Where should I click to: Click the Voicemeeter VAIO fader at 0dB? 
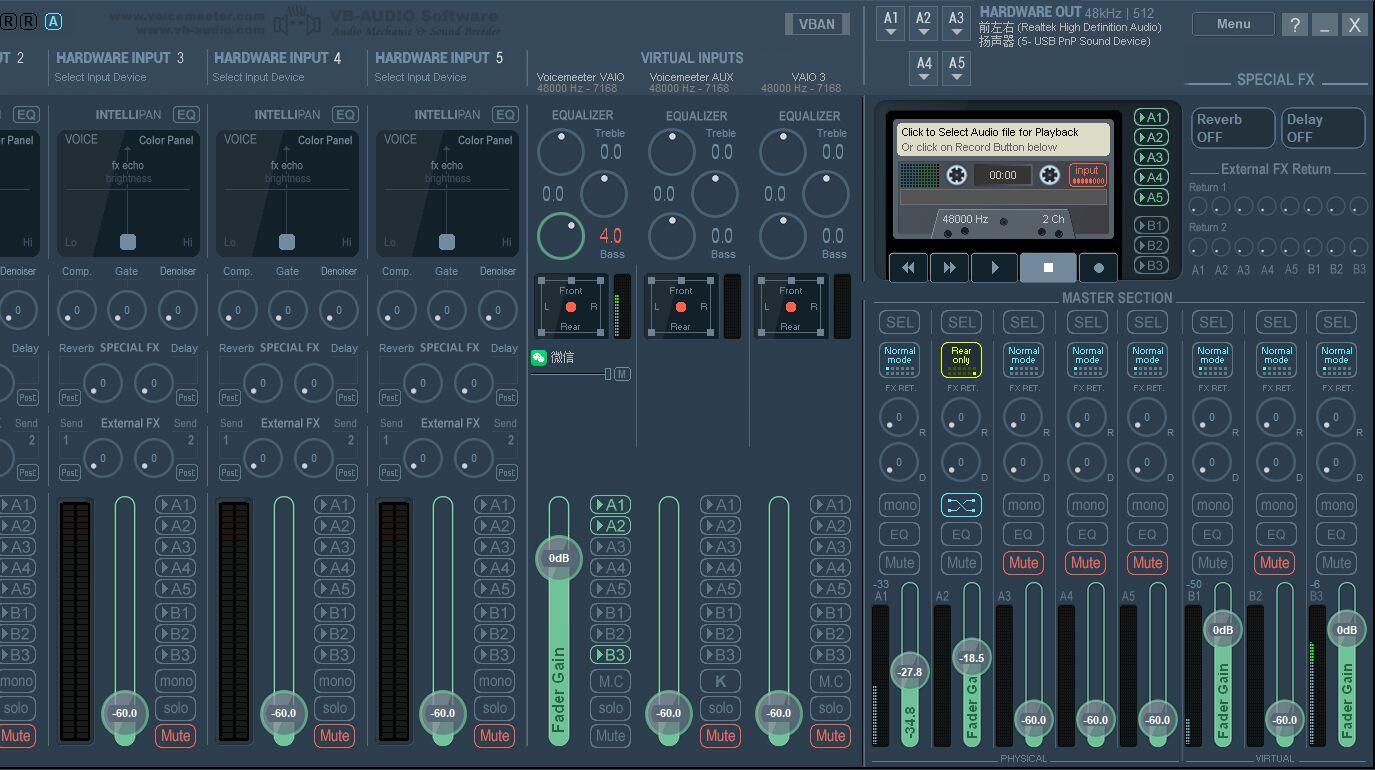coord(559,558)
